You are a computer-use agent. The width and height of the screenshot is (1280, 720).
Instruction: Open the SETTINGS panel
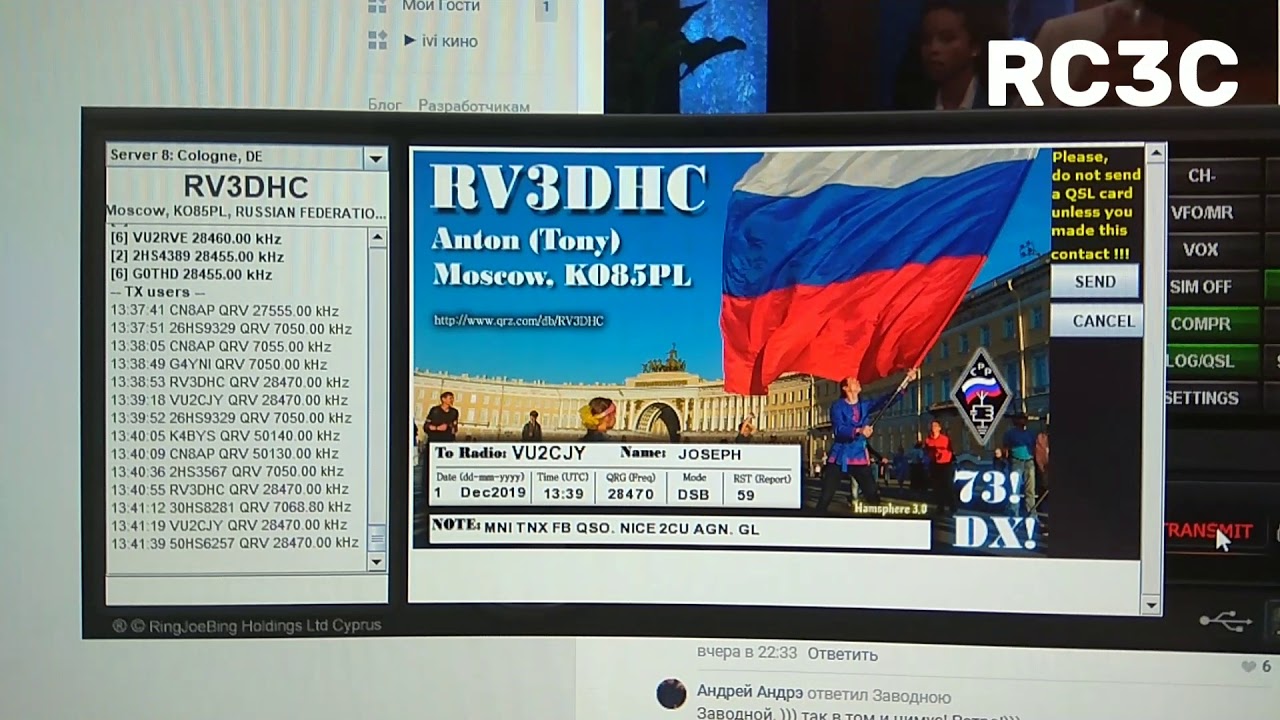click(1202, 398)
